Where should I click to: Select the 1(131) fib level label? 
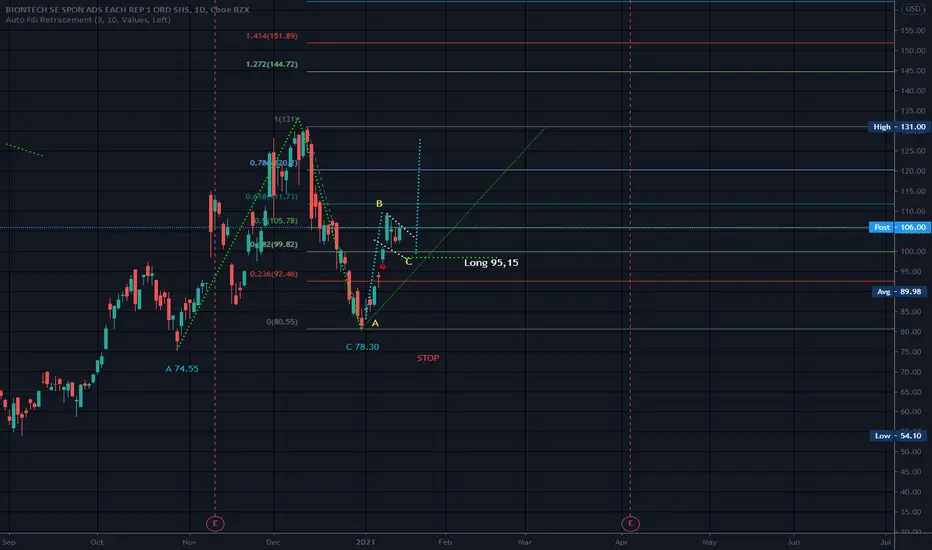coord(286,120)
